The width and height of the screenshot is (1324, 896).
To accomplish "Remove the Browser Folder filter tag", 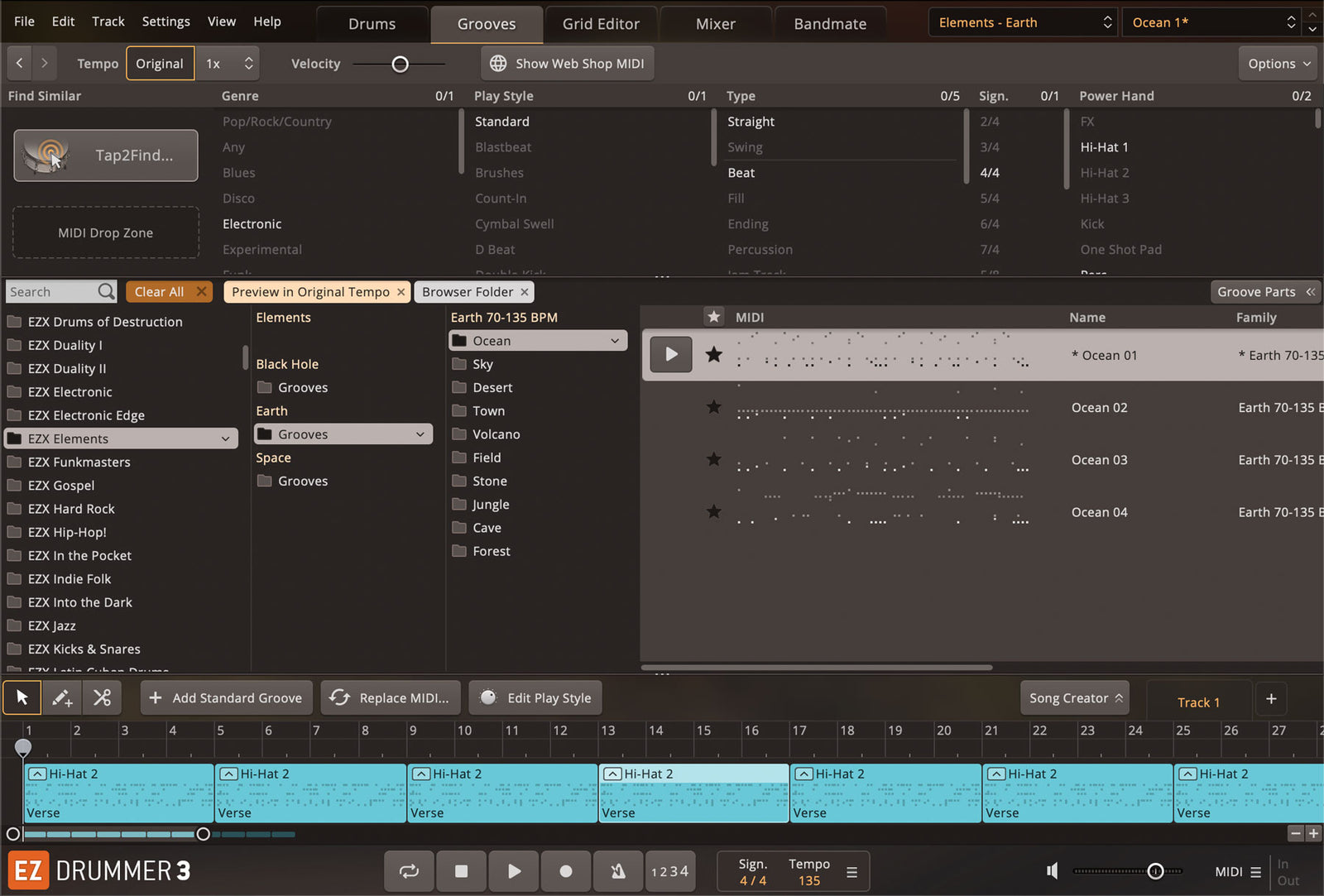I will click(x=525, y=291).
